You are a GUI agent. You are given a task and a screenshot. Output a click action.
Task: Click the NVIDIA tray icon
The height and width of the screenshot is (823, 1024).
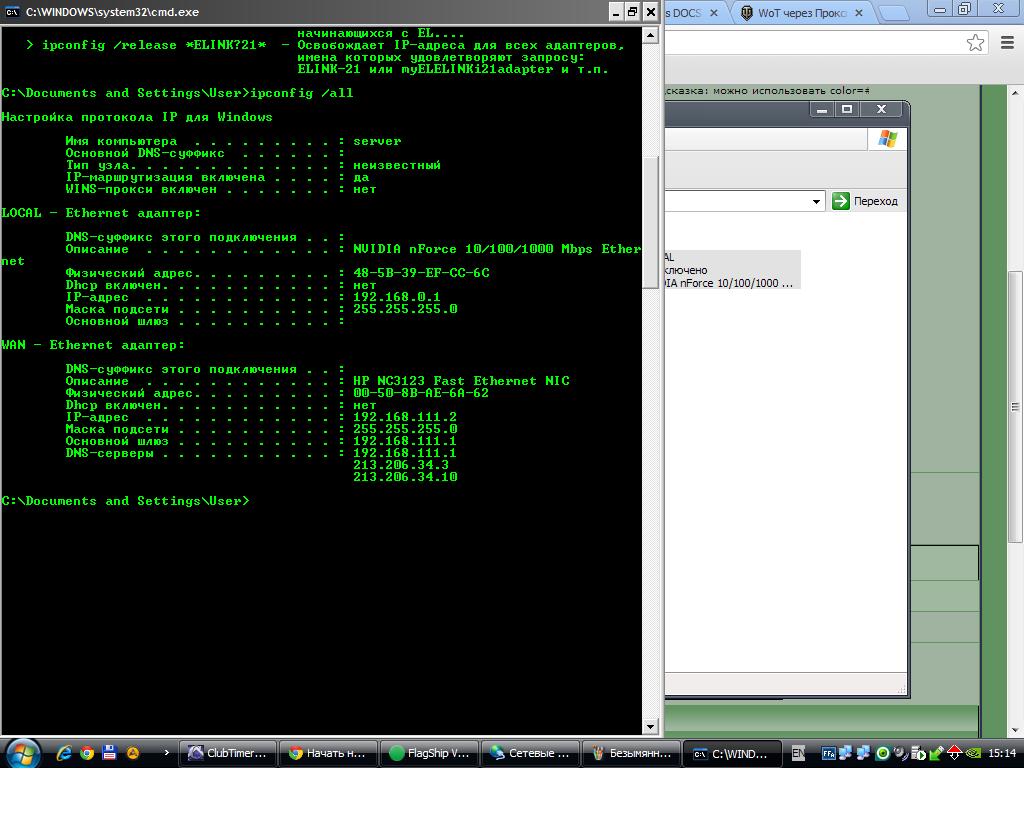click(x=973, y=753)
